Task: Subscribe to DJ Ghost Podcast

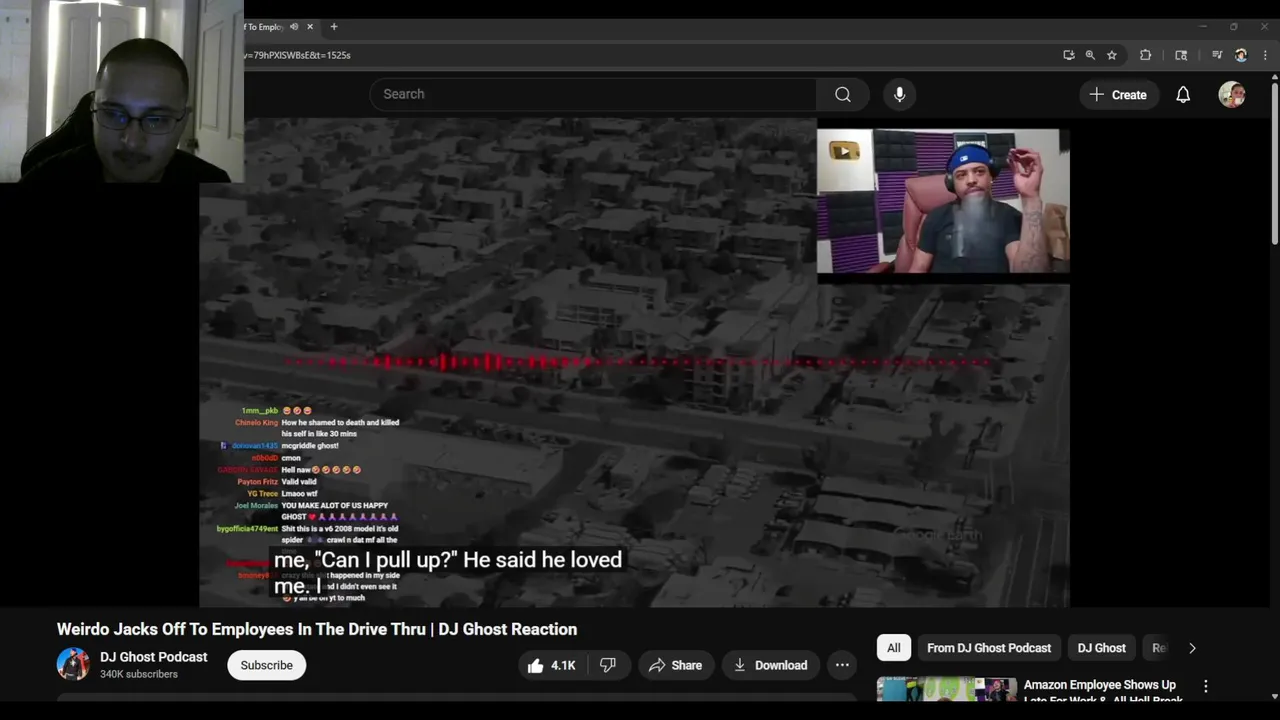Action: point(266,665)
